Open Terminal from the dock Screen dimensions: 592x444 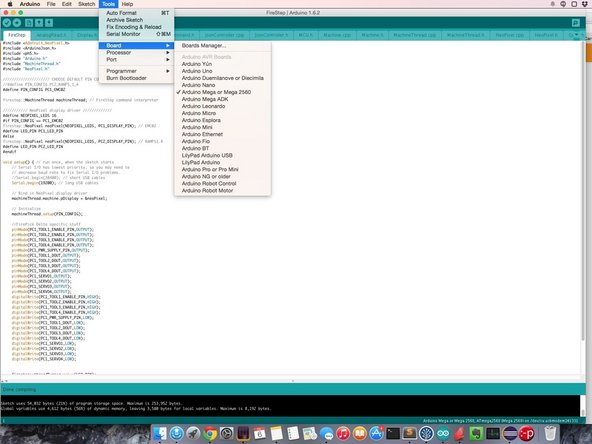point(393,433)
